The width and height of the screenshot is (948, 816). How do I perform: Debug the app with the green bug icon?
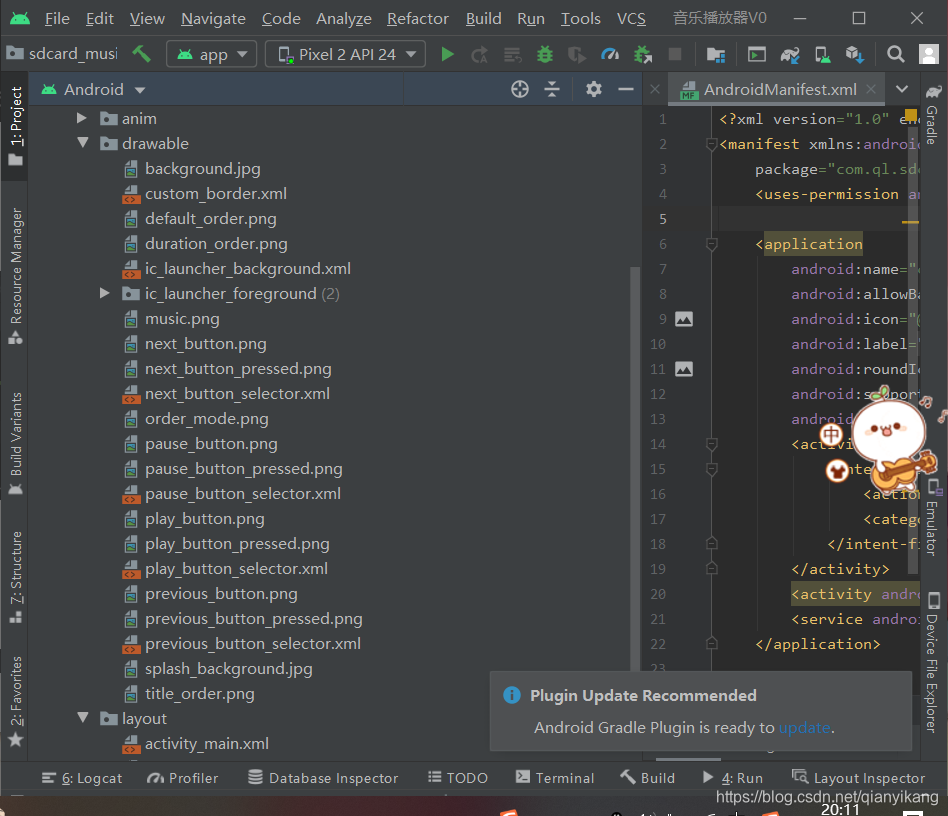(x=545, y=54)
